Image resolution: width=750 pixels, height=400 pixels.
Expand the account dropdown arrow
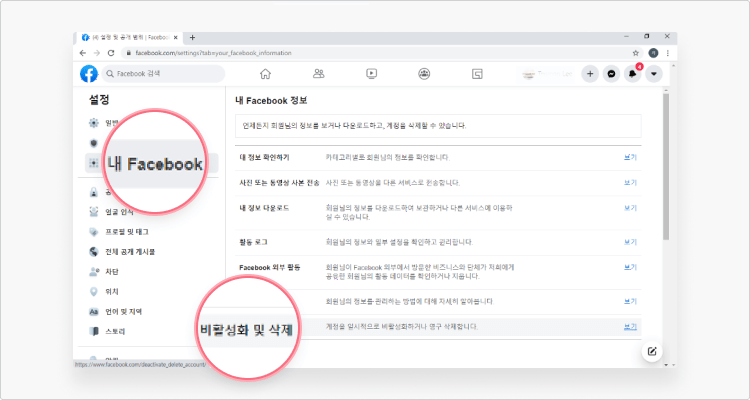tap(654, 74)
